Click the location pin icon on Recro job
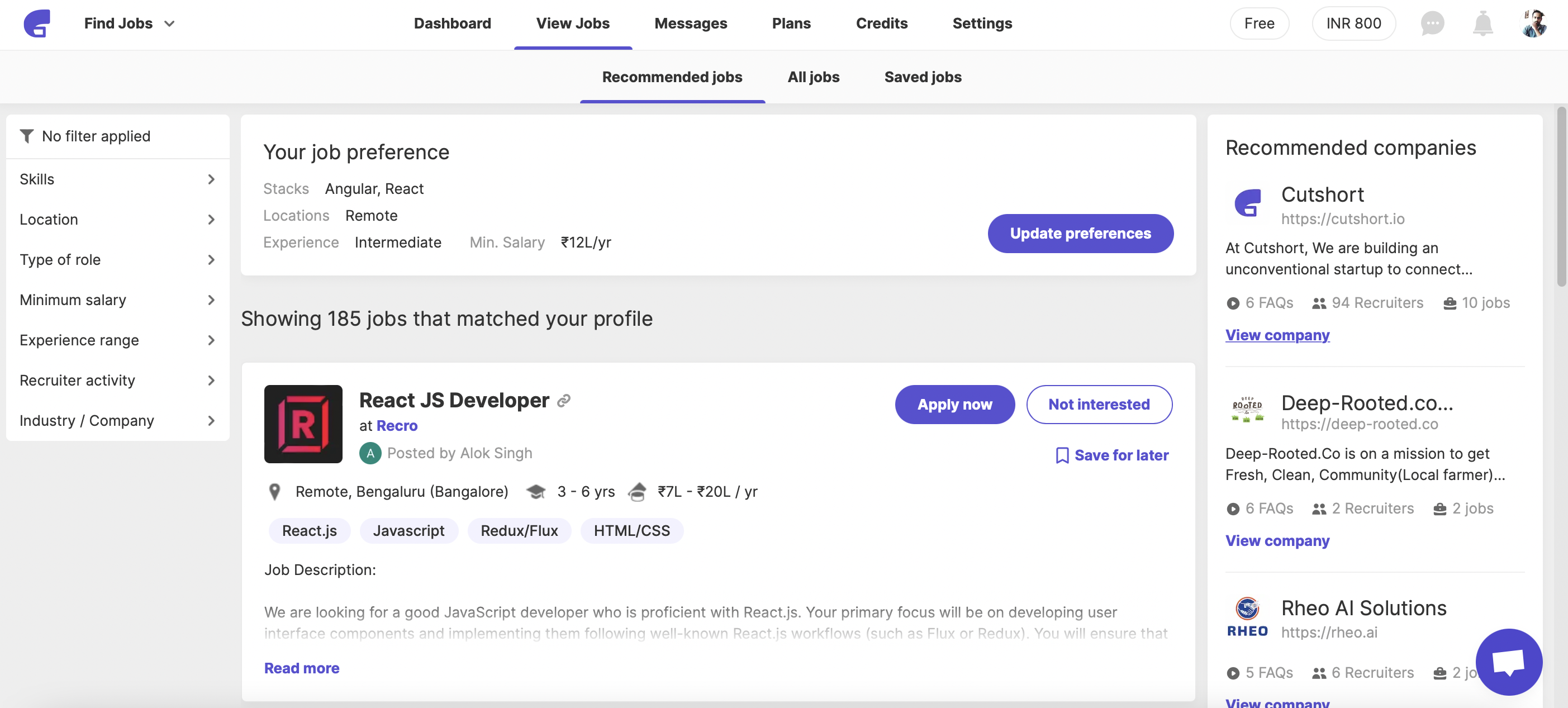 pos(274,491)
